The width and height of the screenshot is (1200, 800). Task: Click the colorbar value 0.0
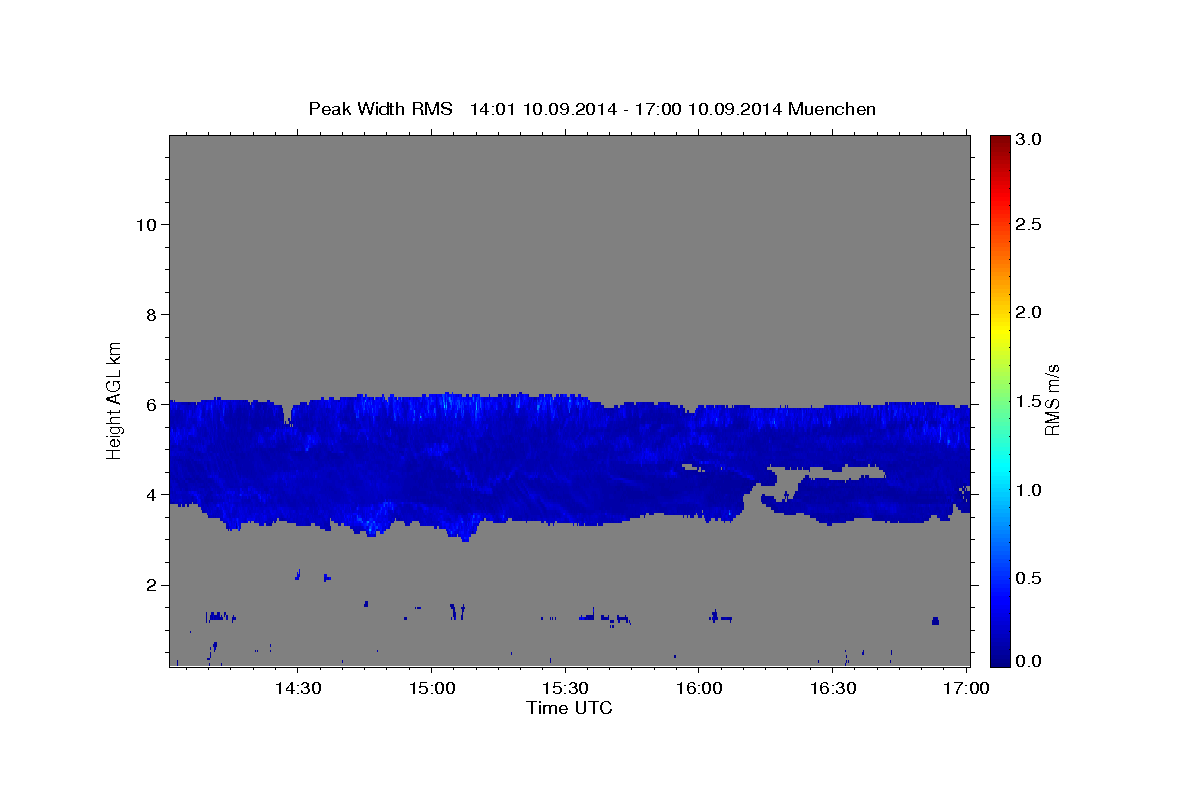1029,661
